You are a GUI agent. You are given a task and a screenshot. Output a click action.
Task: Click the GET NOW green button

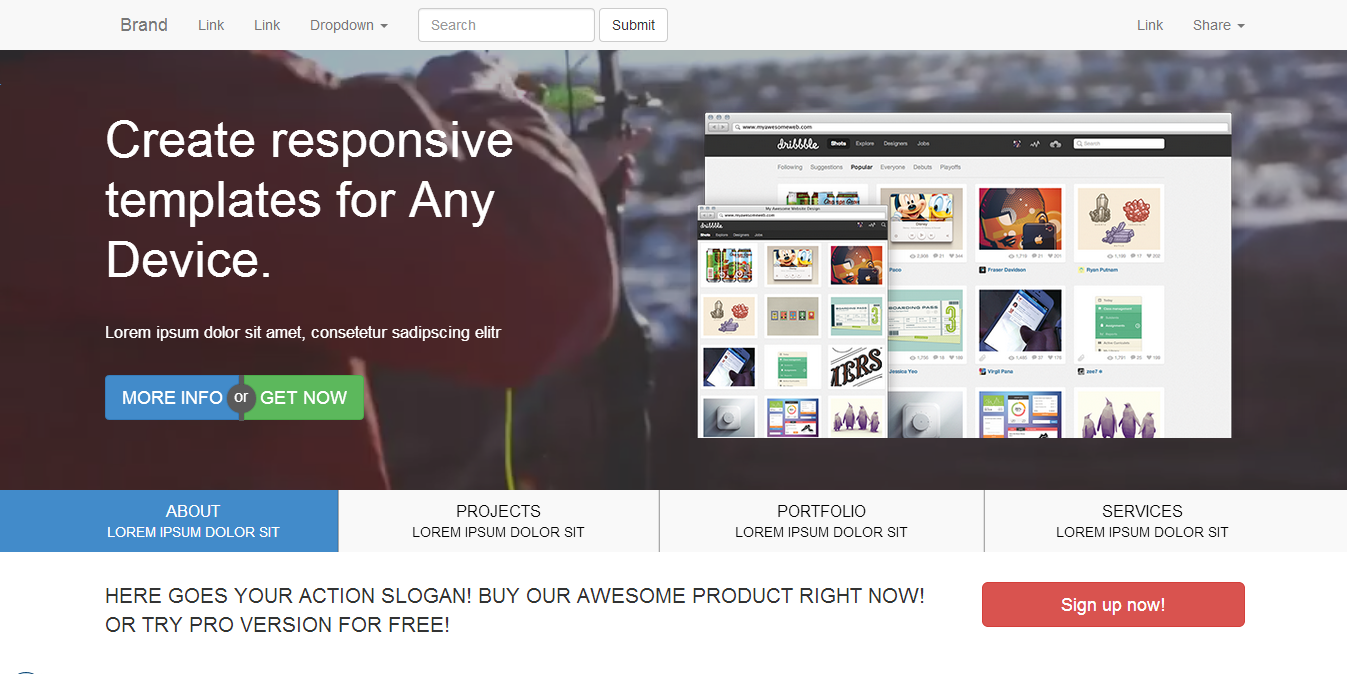click(303, 398)
